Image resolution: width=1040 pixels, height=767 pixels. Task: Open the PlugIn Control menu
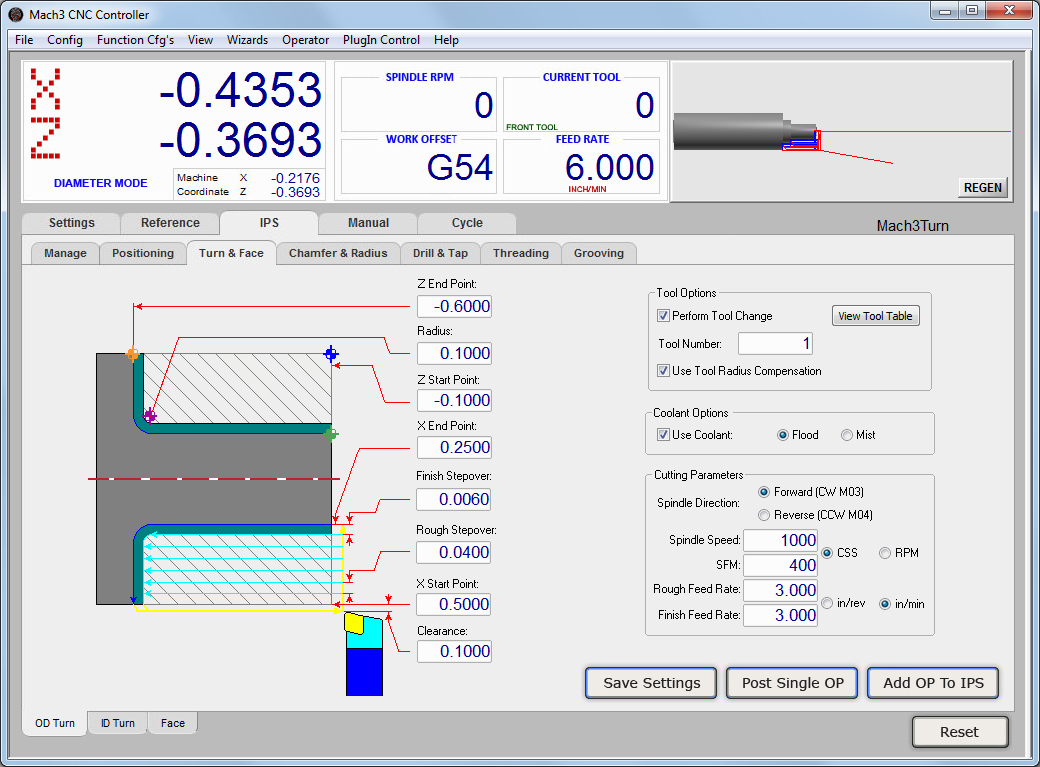381,40
